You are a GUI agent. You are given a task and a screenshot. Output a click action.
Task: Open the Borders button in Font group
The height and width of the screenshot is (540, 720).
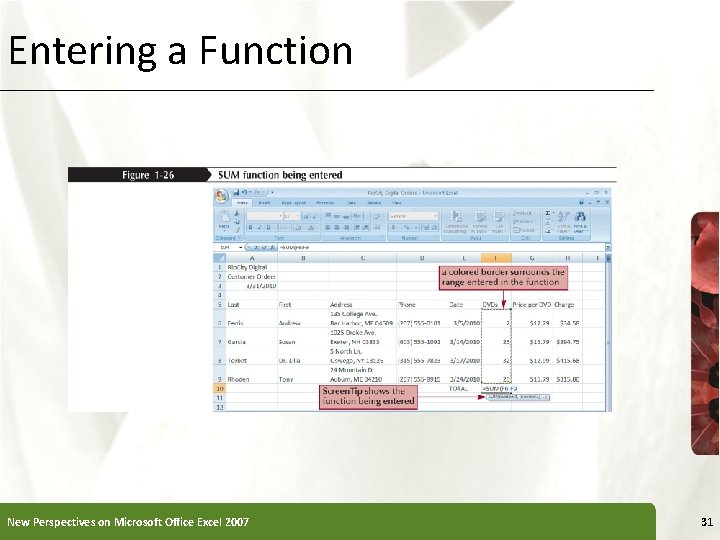point(285,227)
